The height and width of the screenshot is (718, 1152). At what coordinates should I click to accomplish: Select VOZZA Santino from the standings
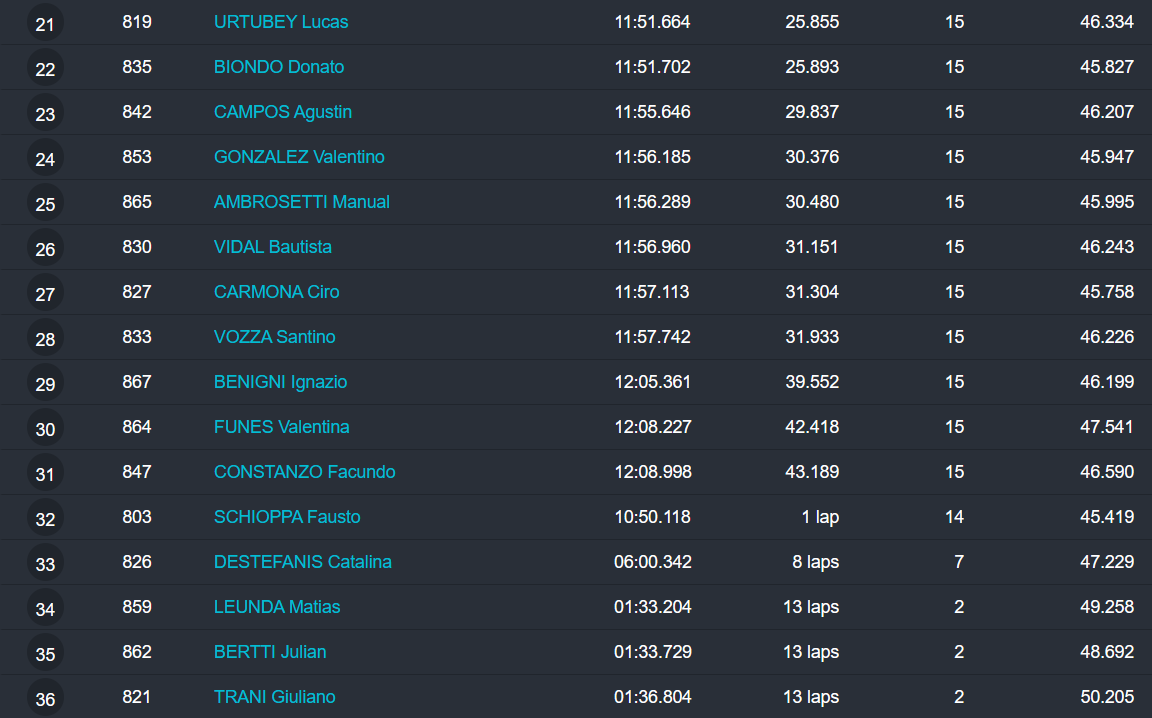275,337
